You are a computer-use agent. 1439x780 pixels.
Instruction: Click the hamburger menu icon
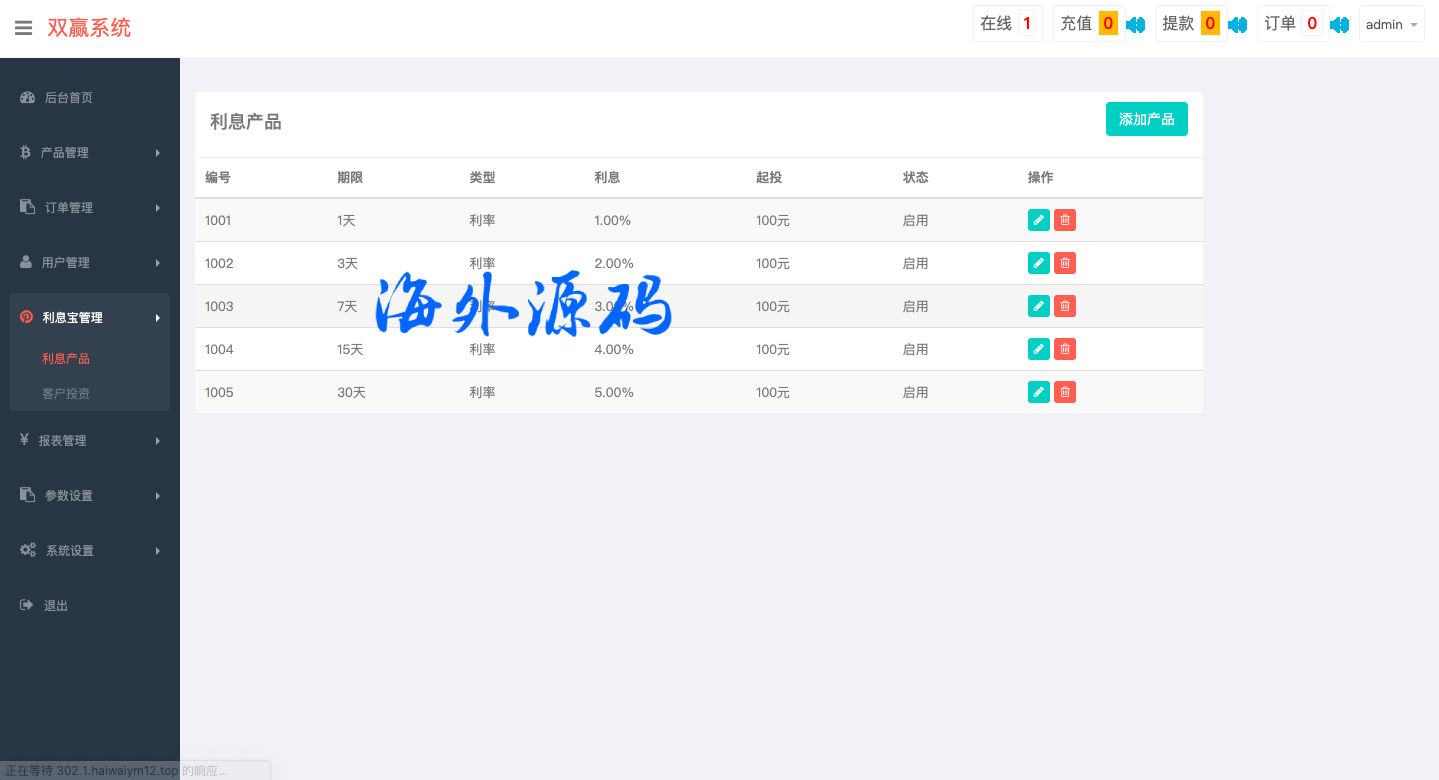[x=23, y=28]
